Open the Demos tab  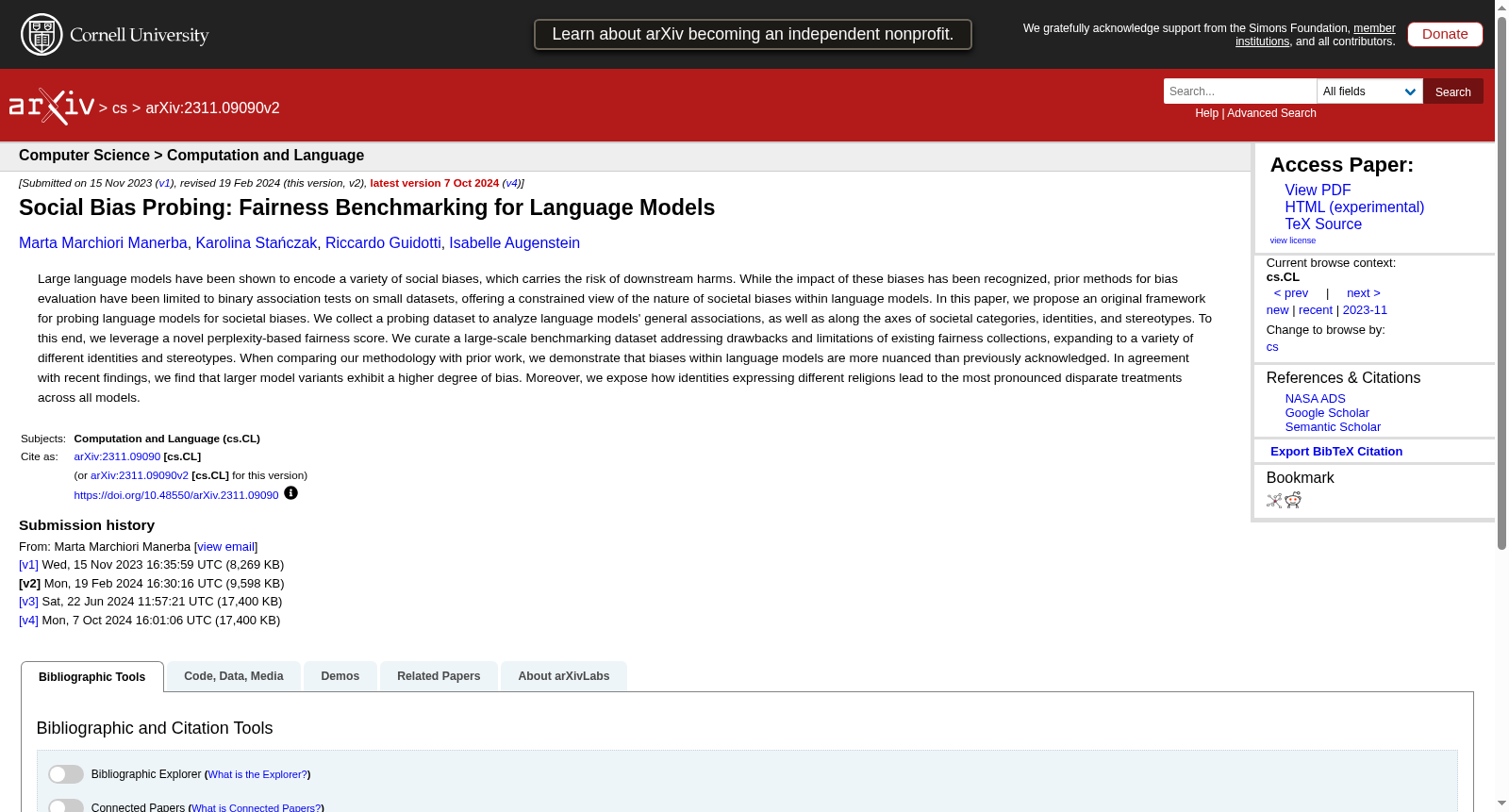340,676
